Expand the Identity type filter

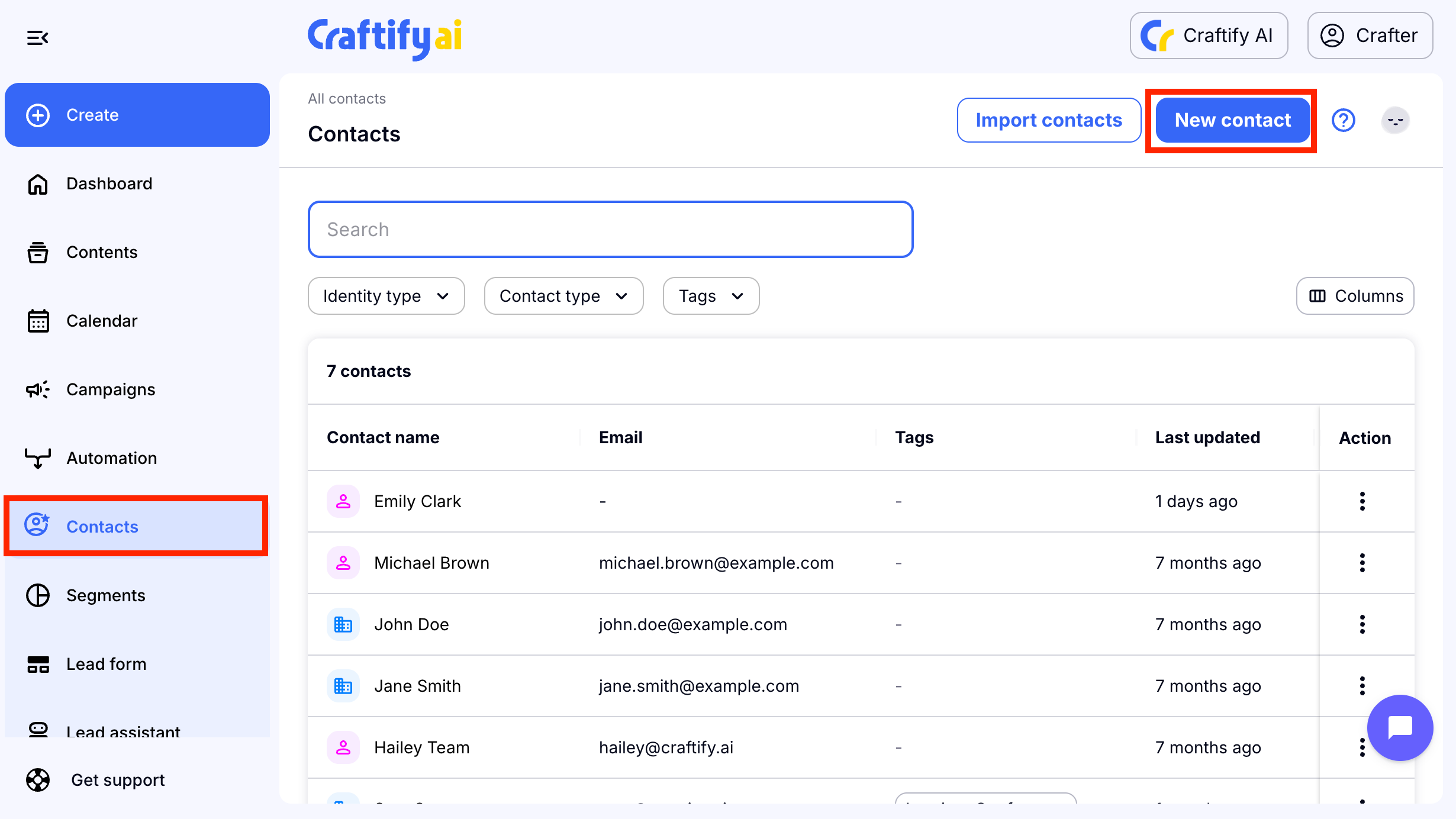(x=386, y=296)
